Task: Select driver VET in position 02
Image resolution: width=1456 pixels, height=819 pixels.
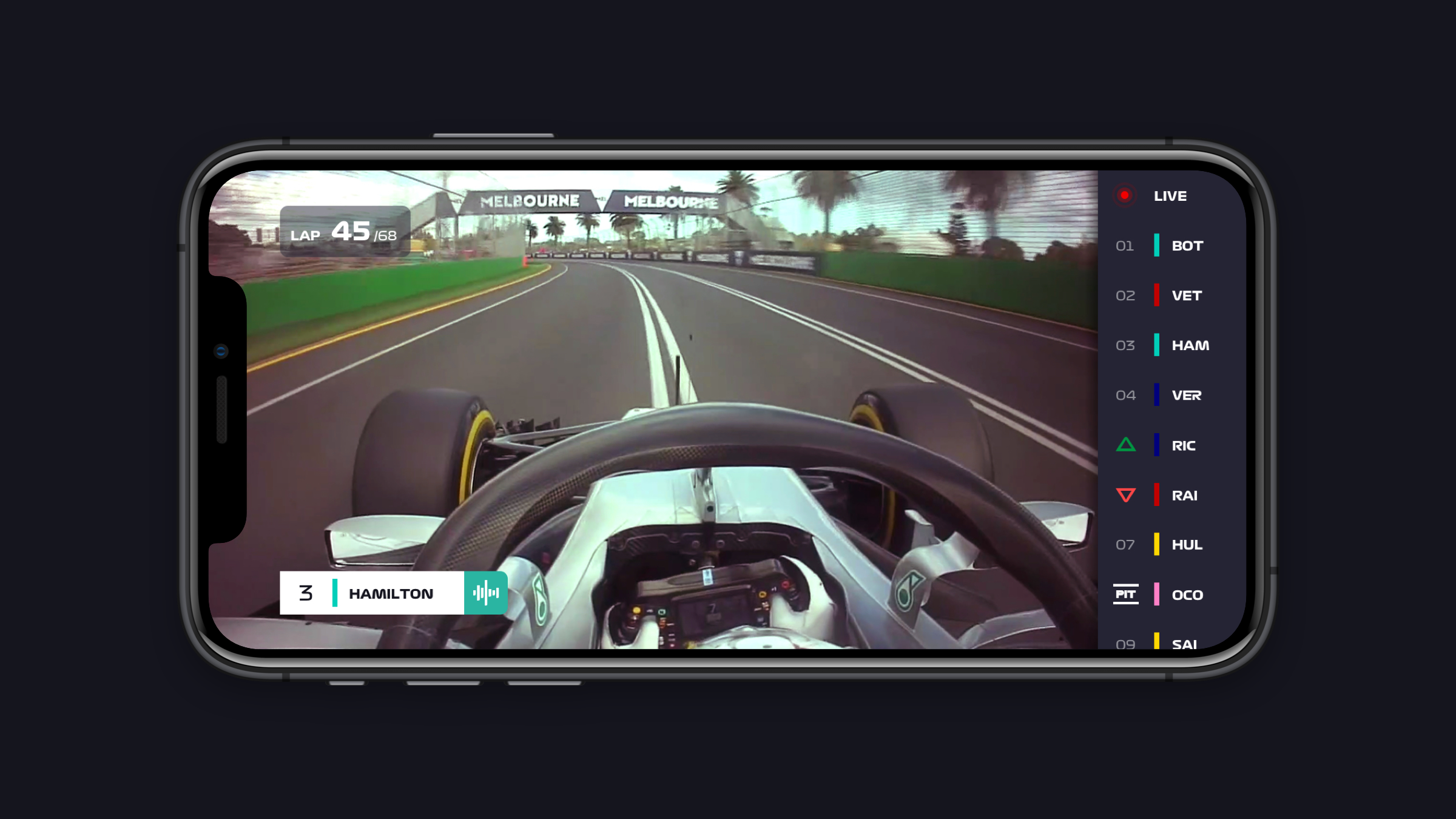Action: (1186, 295)
